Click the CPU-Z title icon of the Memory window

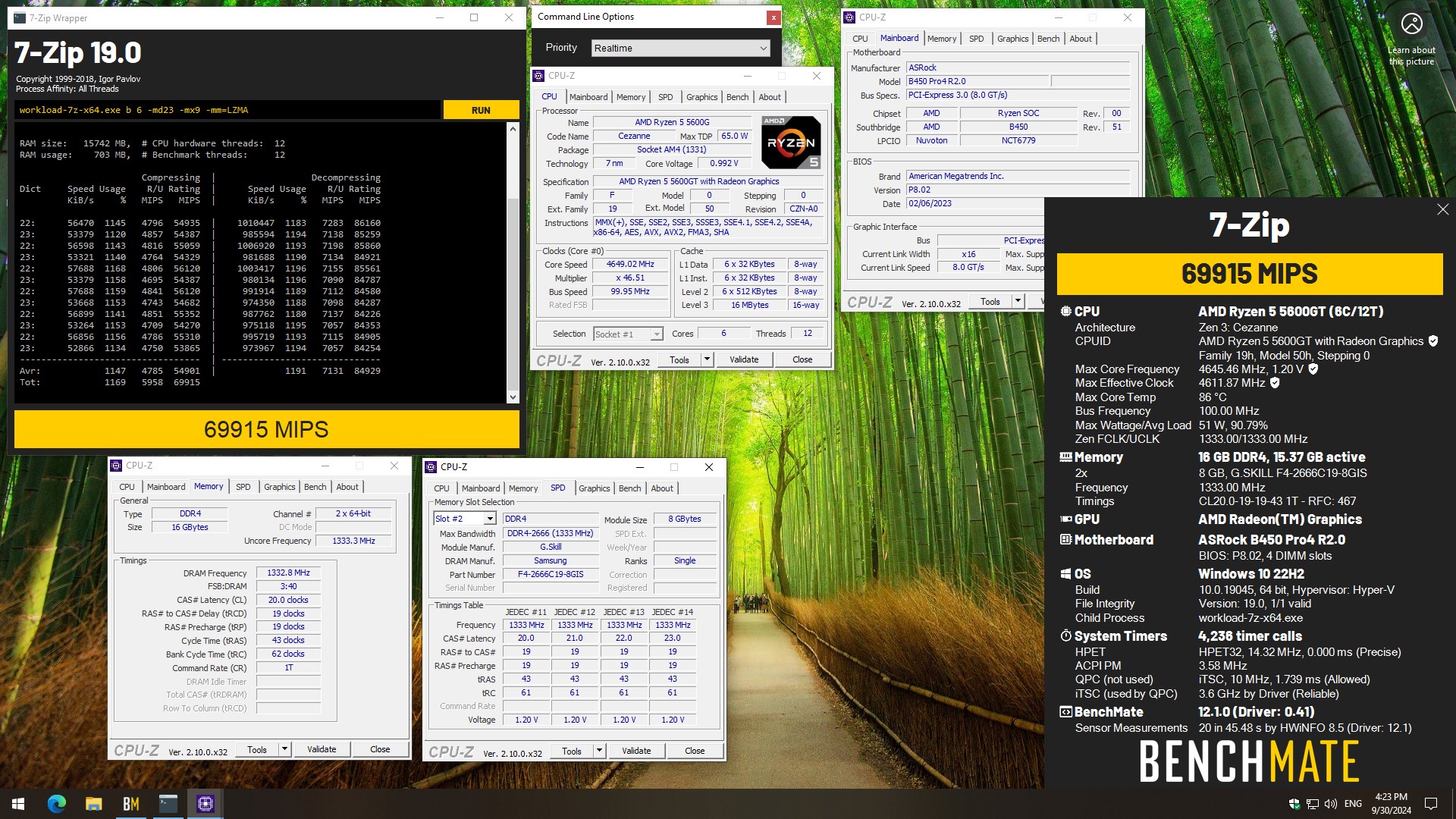click(116, 466)
